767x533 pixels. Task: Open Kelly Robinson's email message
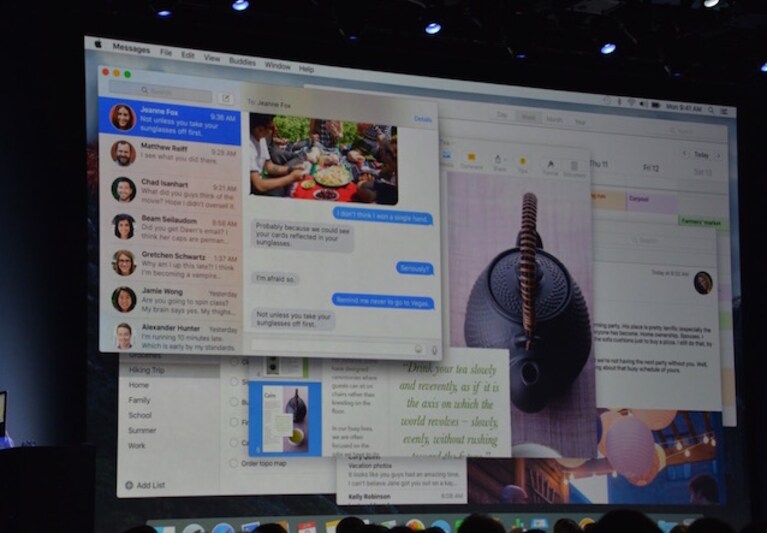pos(401,497)
